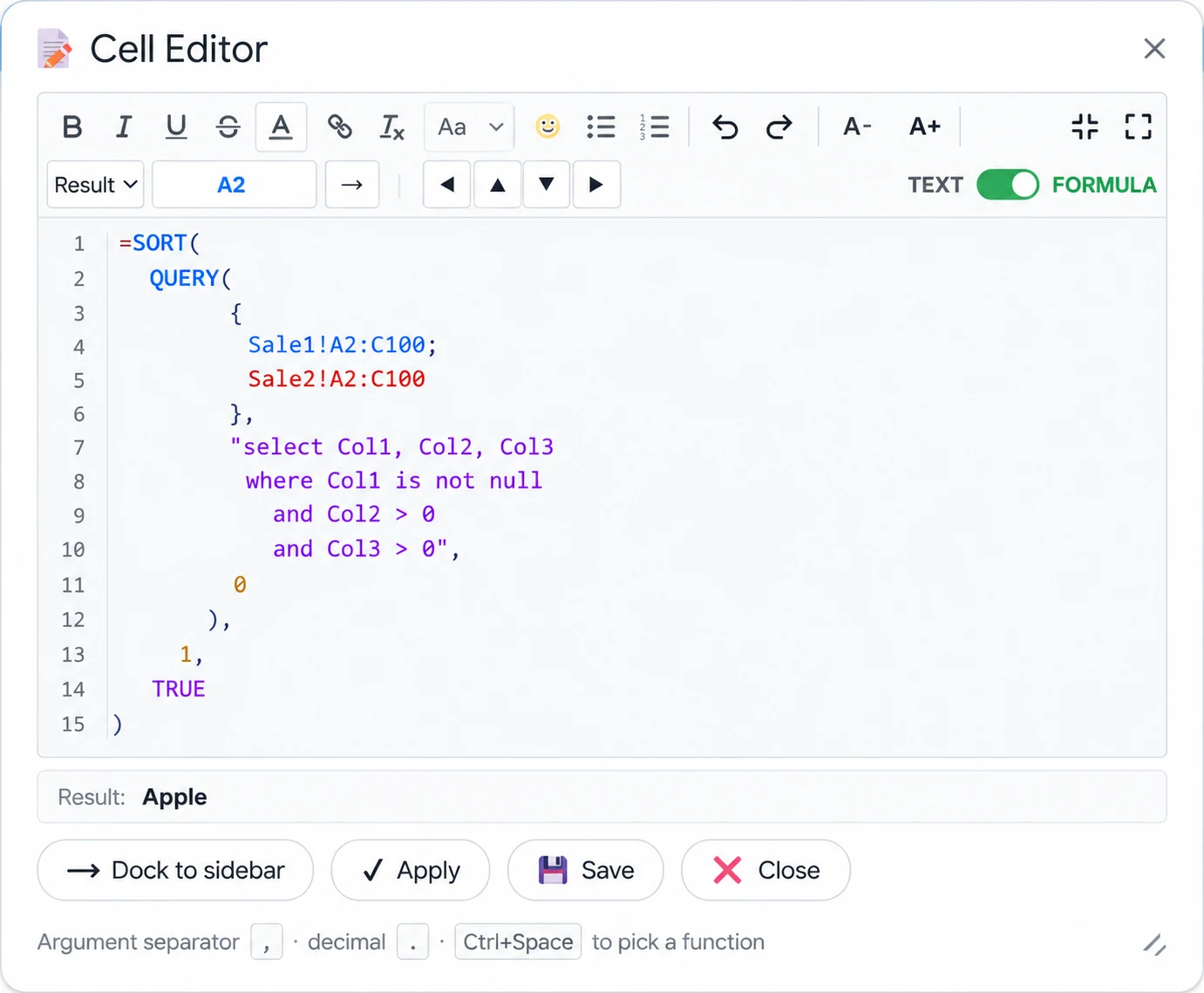Open the text color tool
Viewport: 1204px width, 993px height.
click(x=281, y=127)
